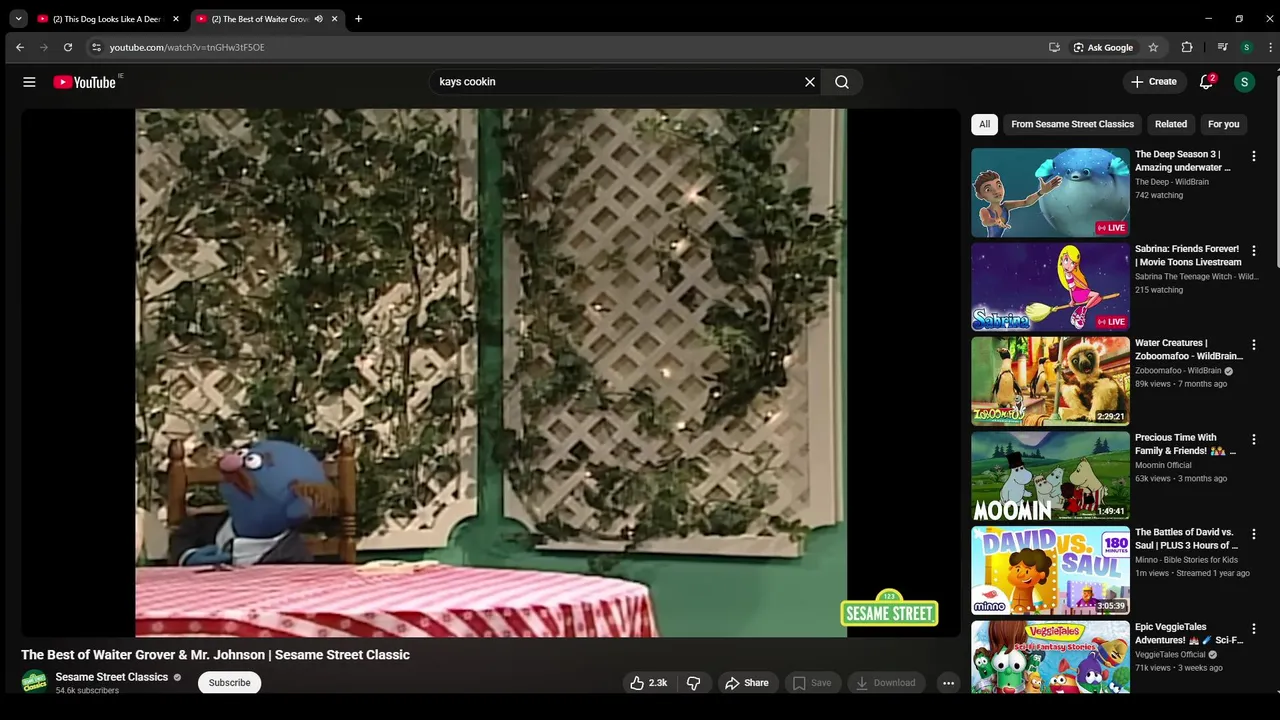Click the Share button

[746, 683]
